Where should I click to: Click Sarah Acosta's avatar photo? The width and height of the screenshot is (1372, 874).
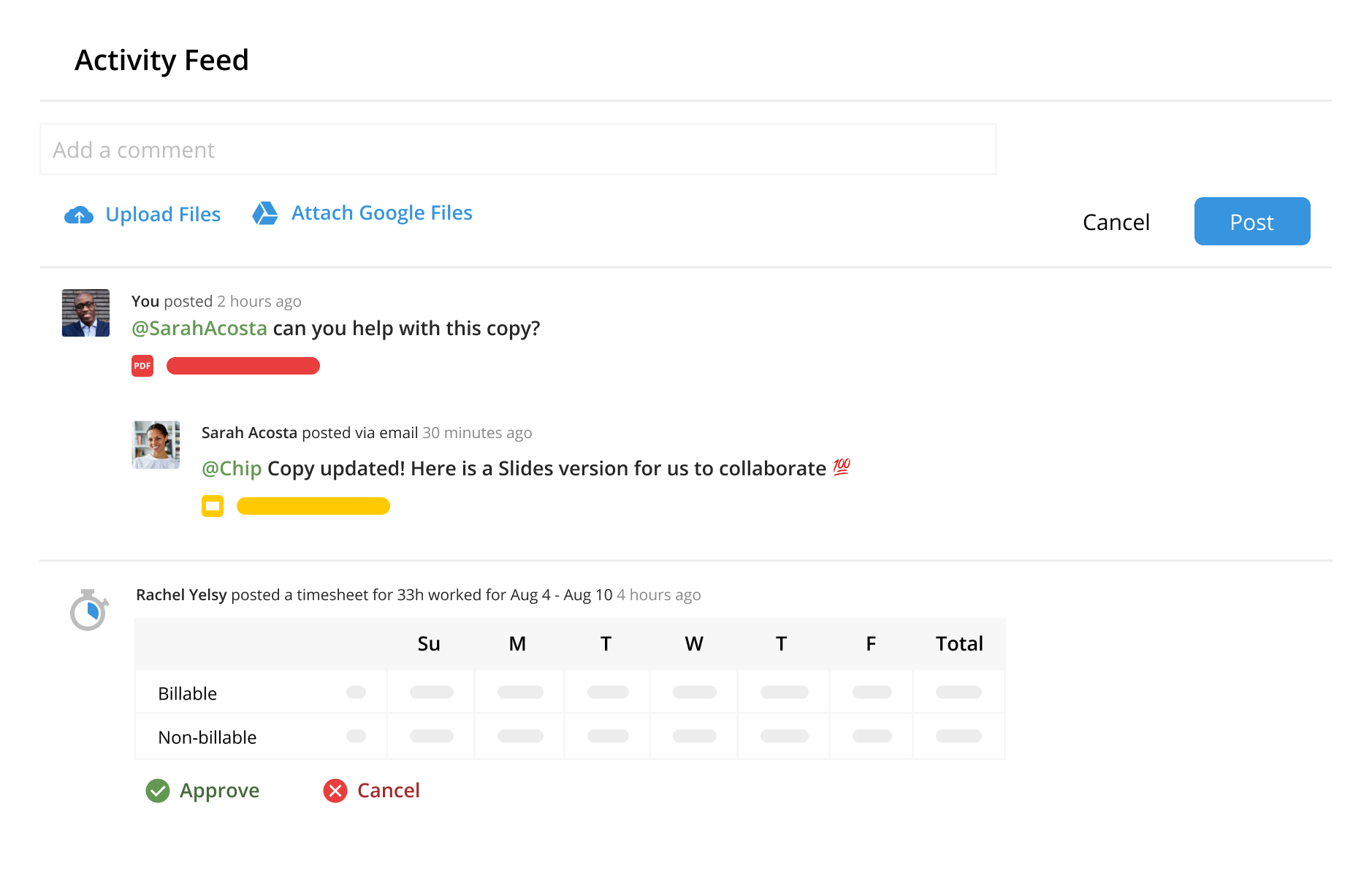pyautogui.click(x=156, y=445)
